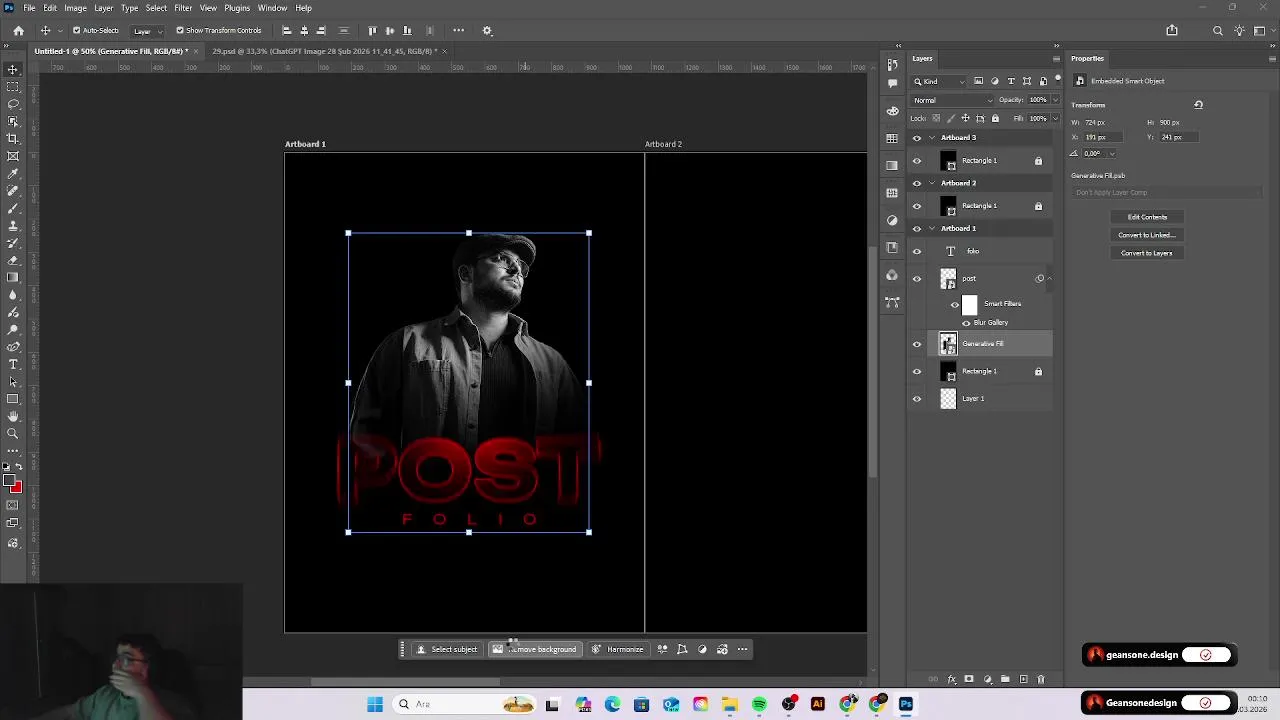Filter layers by pixel layers
Image resolution: width=1280 pixels, height=720 pixels.
point(979,81)
